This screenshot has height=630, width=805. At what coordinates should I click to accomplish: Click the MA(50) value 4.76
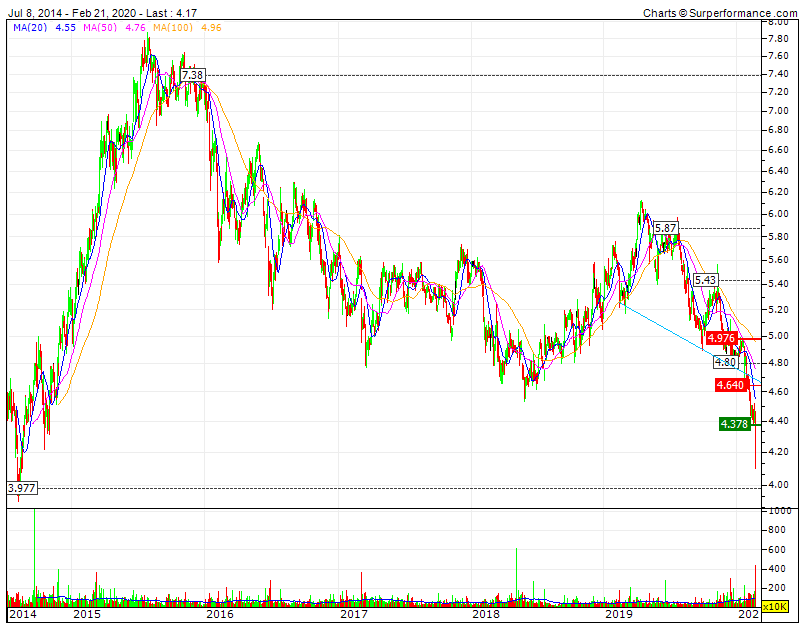[x=136, y=28]
